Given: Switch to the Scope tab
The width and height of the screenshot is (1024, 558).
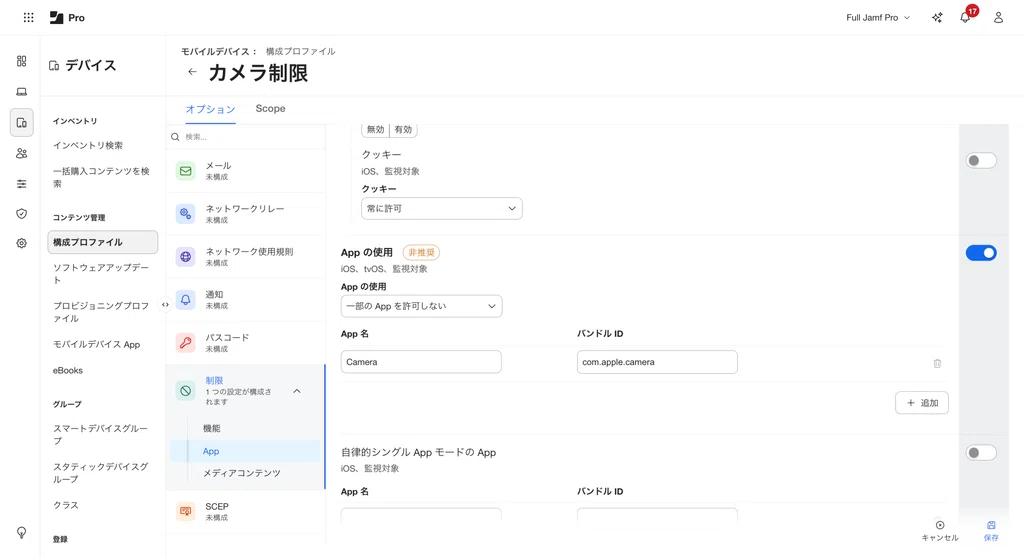Looking at the screenshot, I should point(270,108).
